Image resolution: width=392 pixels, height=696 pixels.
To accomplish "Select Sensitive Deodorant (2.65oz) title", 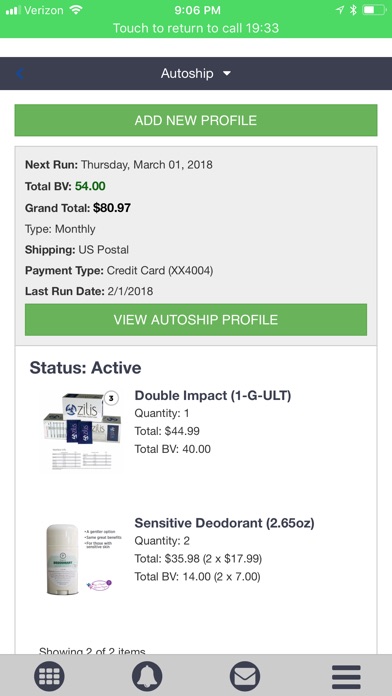I will [x=224, y=523].
